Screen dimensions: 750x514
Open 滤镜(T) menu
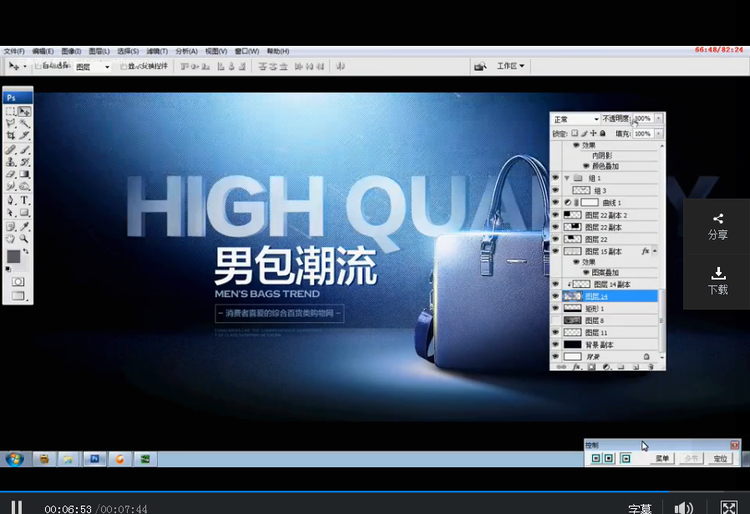tap(157, 51)
